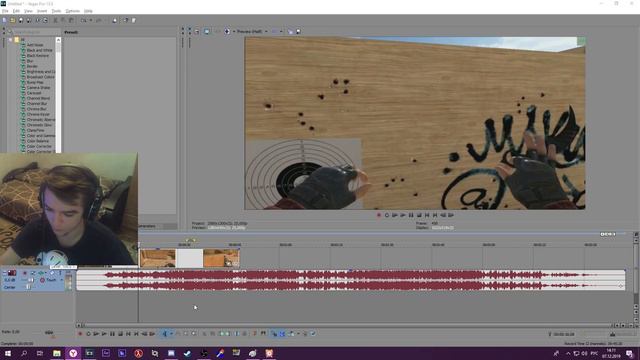This screenshot has height=360, width=640.
Task: Click the Open project folder icon
Action: [x=13, y=20]
